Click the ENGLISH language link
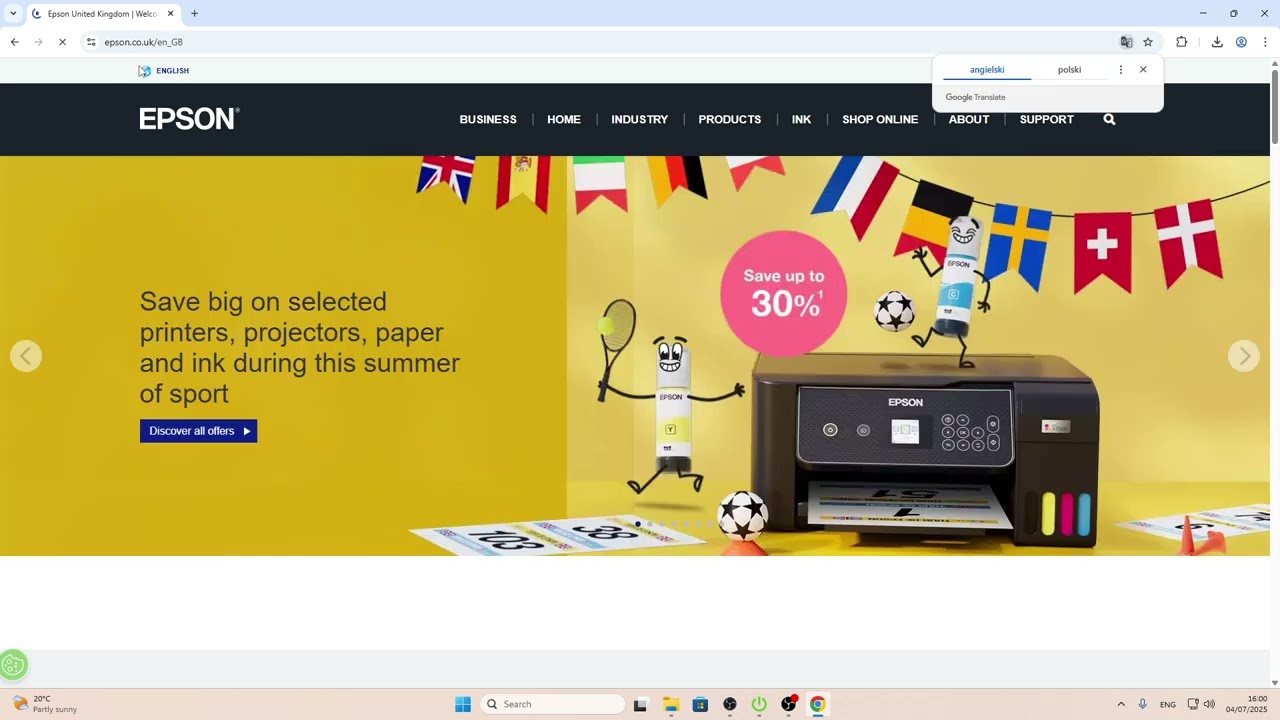Screen dimensions: 1280x720 (x=173, y=71)
